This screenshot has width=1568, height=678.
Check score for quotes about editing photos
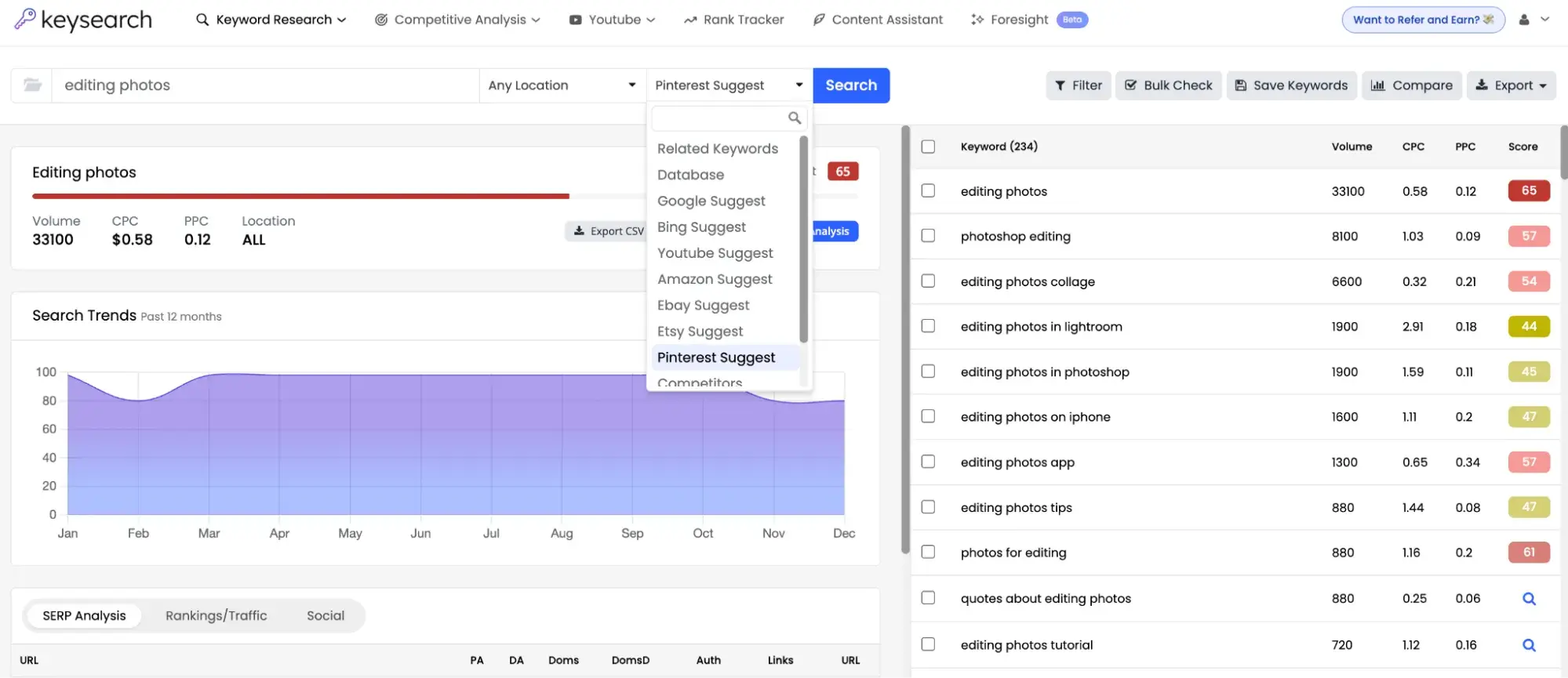coord(1529,599)
